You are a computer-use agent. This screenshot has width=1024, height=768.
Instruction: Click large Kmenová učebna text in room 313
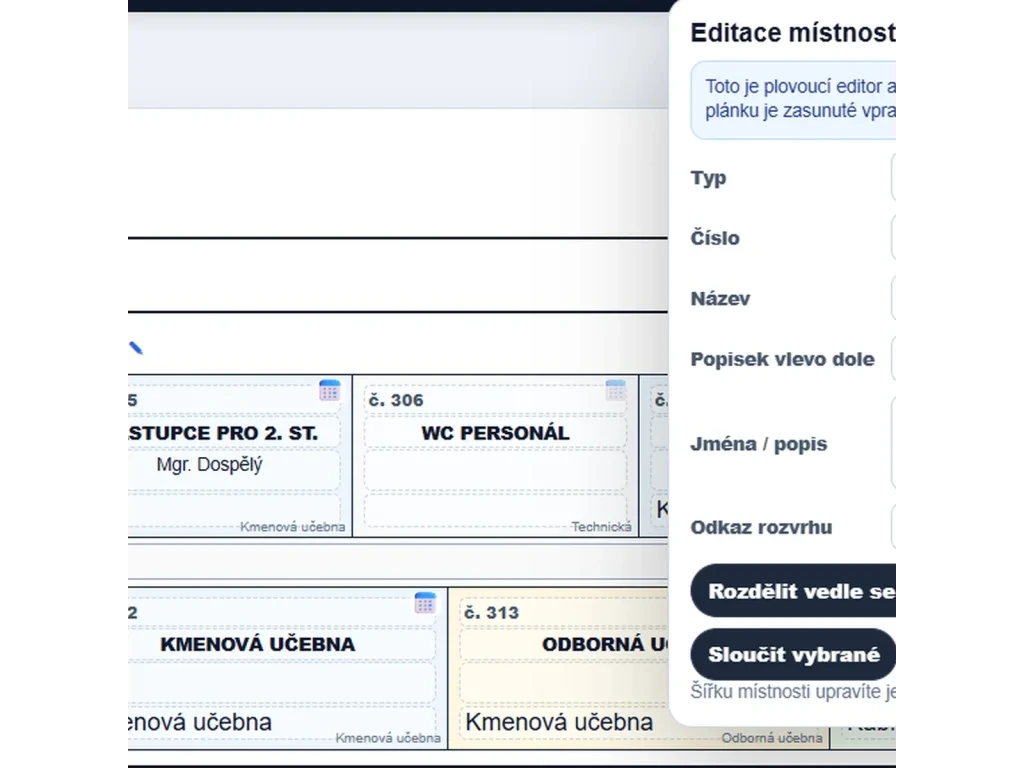point(559,722)
